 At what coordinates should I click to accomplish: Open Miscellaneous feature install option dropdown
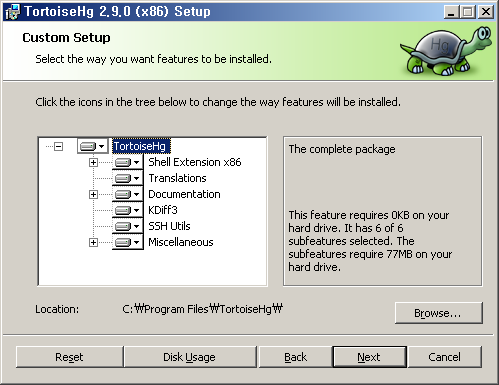(x=128, y=242)
